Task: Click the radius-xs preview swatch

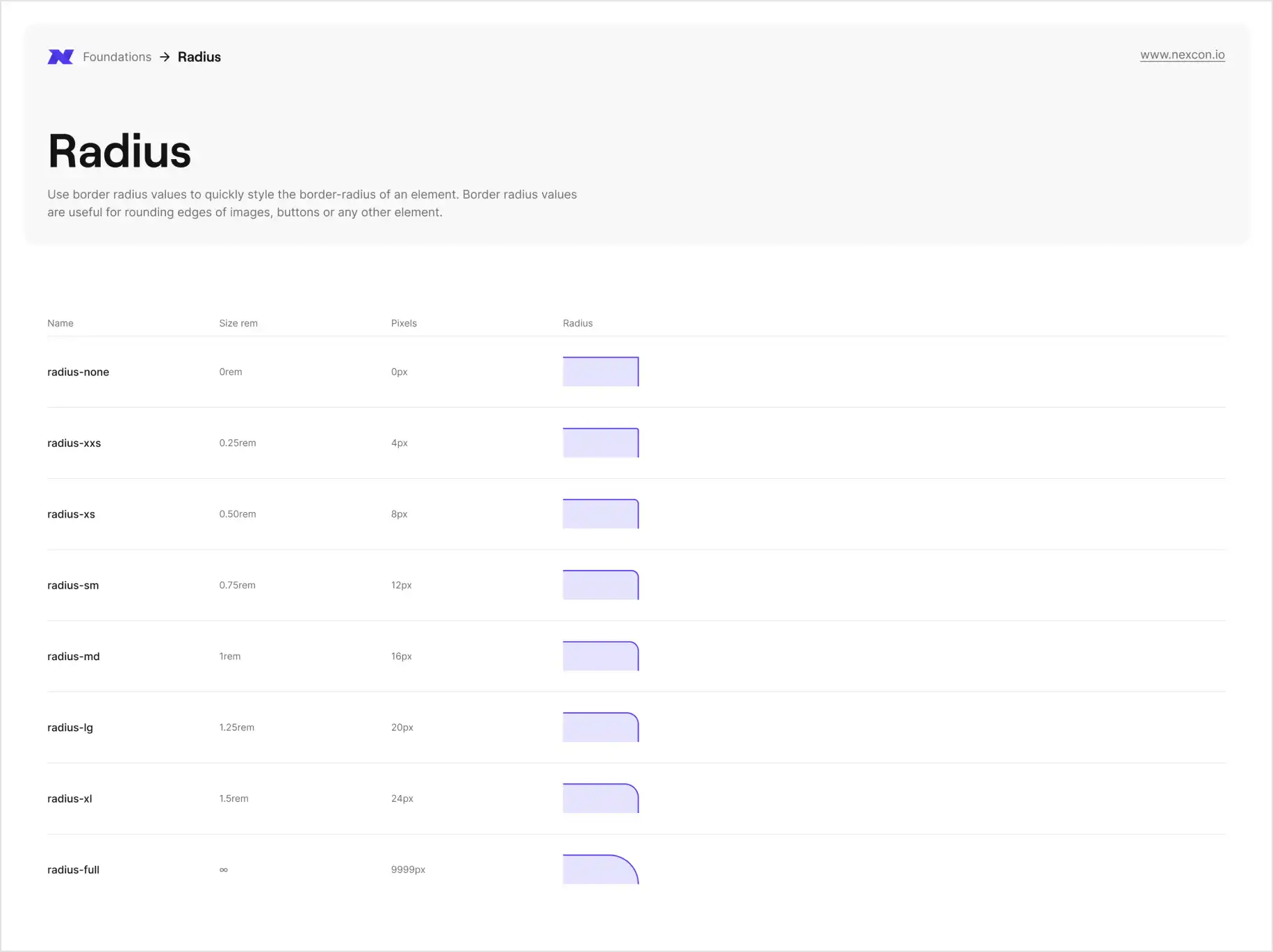Action: (x=601, y=514)
